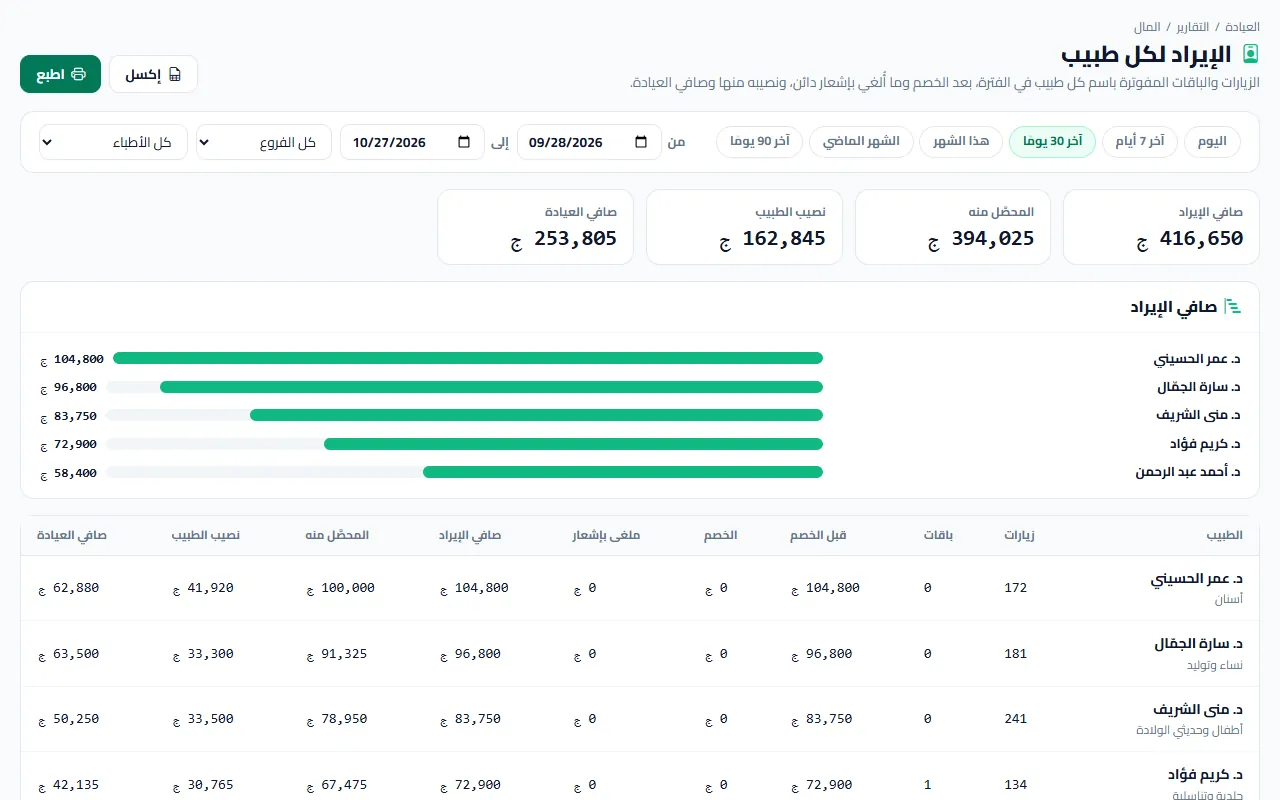1280x800 pixels.
Task: Click the collected amount 100,000 cell
Action: coord(340,588)
